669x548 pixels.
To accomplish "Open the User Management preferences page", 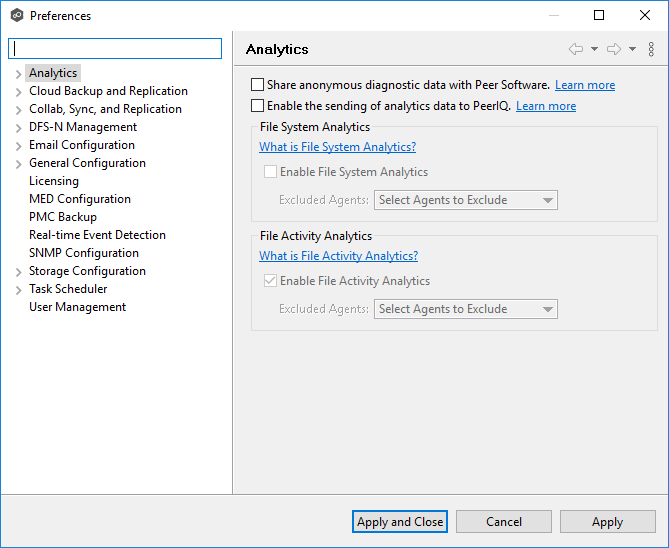I will pyautogui.click(x=77, y=307).
